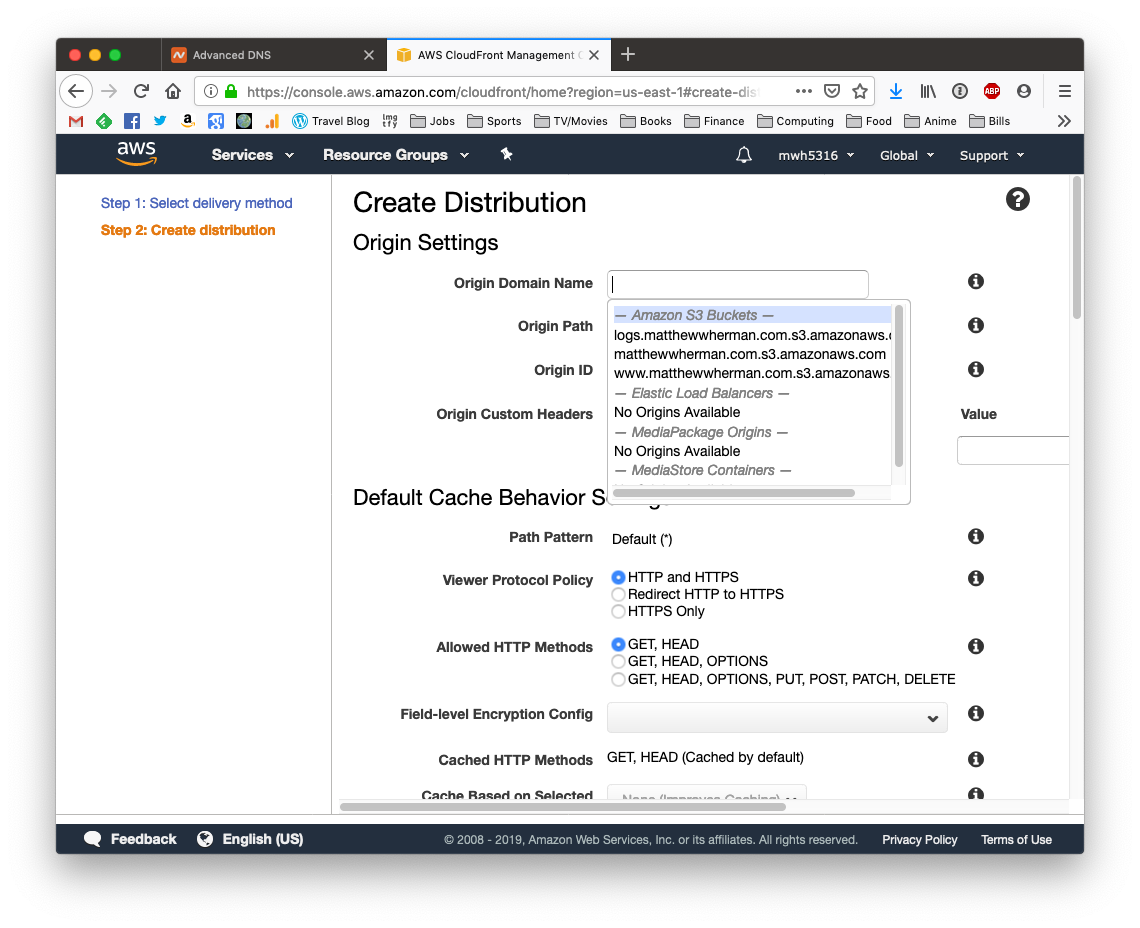
Task: Open page actions three-dot menu in address bar
Action: (x=803, y=92)
